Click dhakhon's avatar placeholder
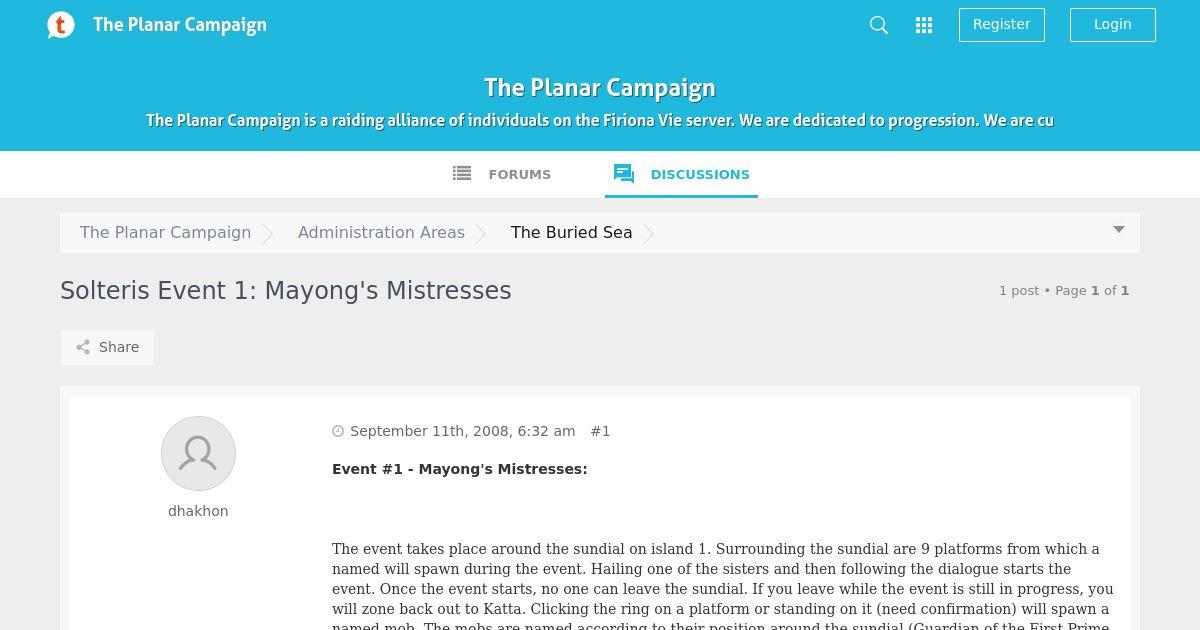1200x630 pixels. [x=198, y=453]
